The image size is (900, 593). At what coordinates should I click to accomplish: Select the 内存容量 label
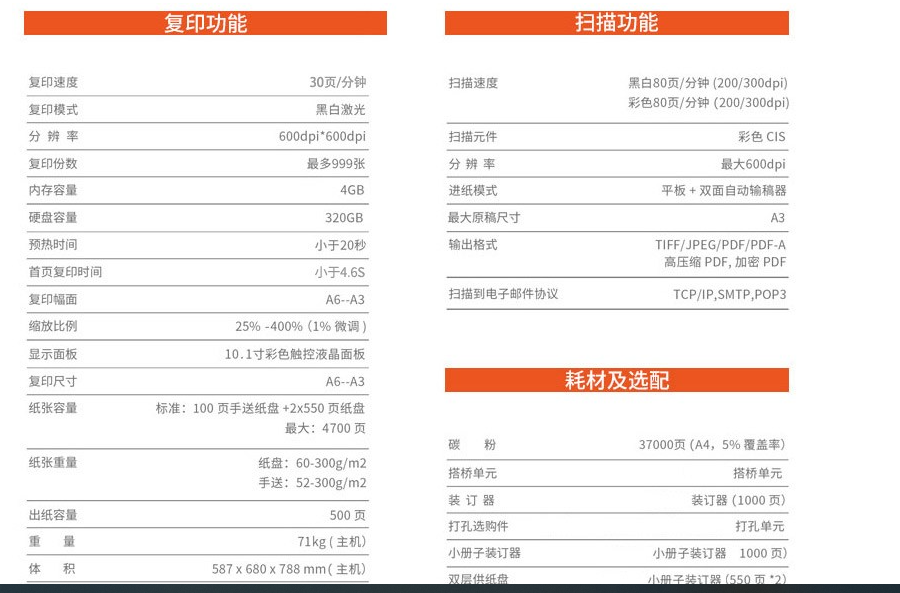coord(53,190)
